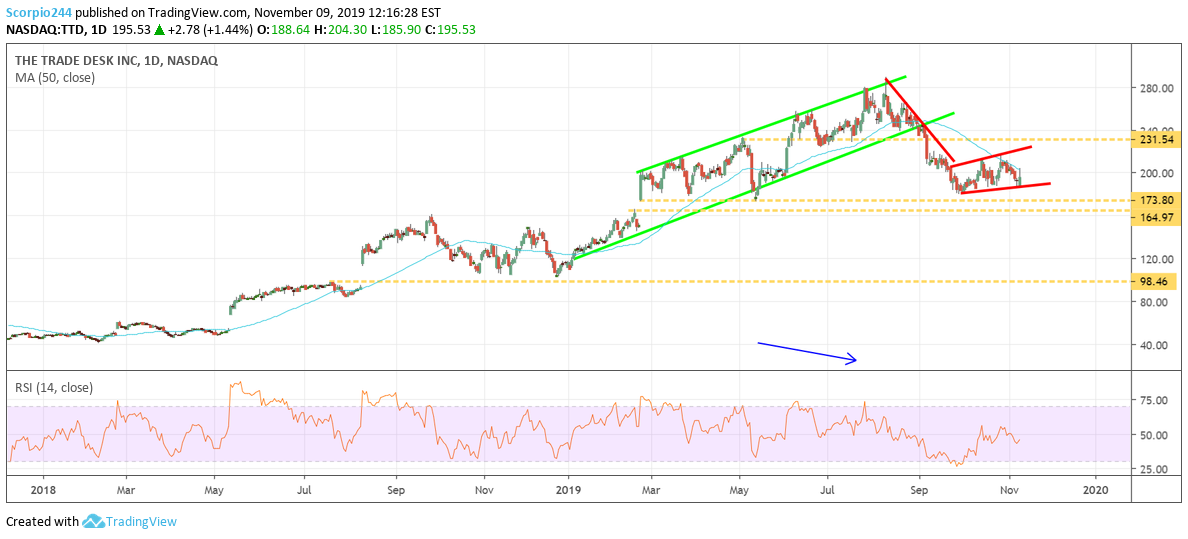Image resolution: width=1188 pixels, height=539 pixels.
Task: Click the Scorpio244 publisher name
Action: pyautogui.click(x=38, y=11)
